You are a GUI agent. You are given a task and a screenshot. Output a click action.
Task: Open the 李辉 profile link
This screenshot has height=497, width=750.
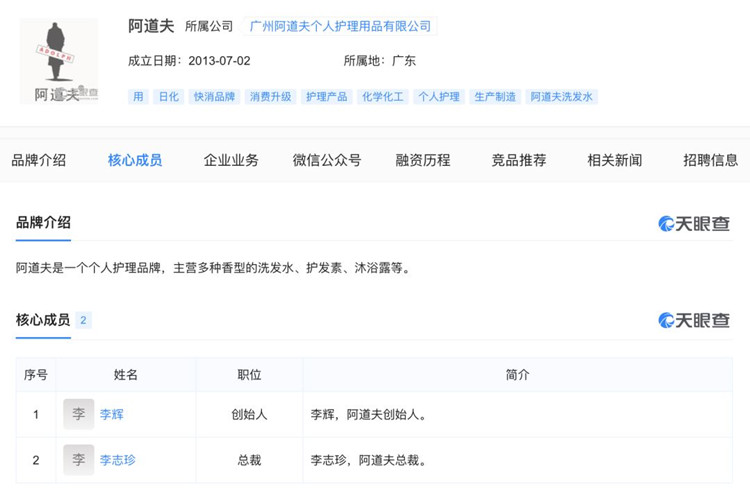(x=111, y=414)
